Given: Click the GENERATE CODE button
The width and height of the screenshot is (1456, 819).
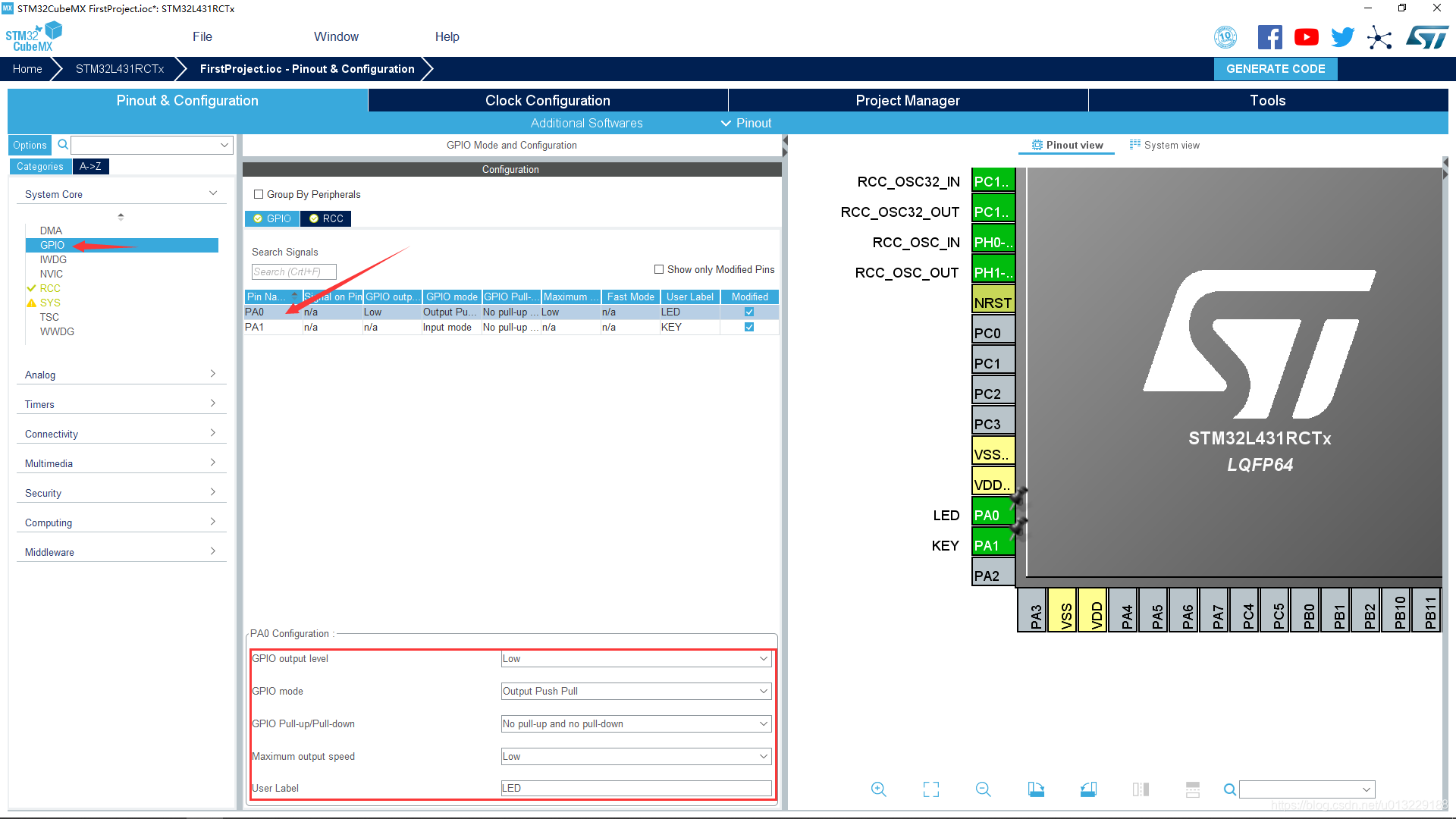Looking at the screenshot, I should point(1276,68).
